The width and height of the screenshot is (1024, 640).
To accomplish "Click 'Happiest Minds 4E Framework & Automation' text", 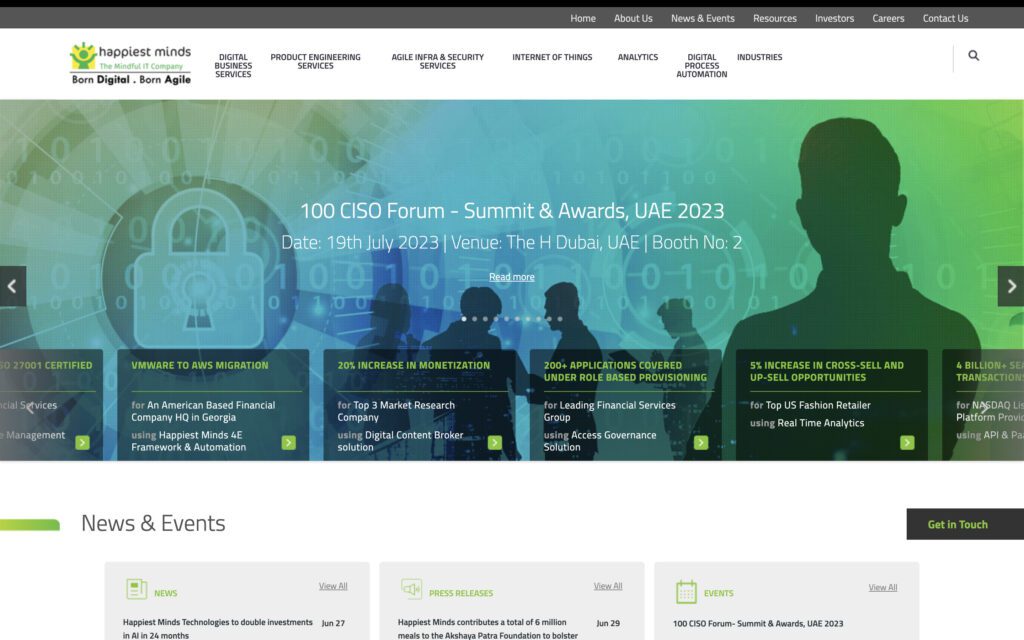I will click(189, 441).
